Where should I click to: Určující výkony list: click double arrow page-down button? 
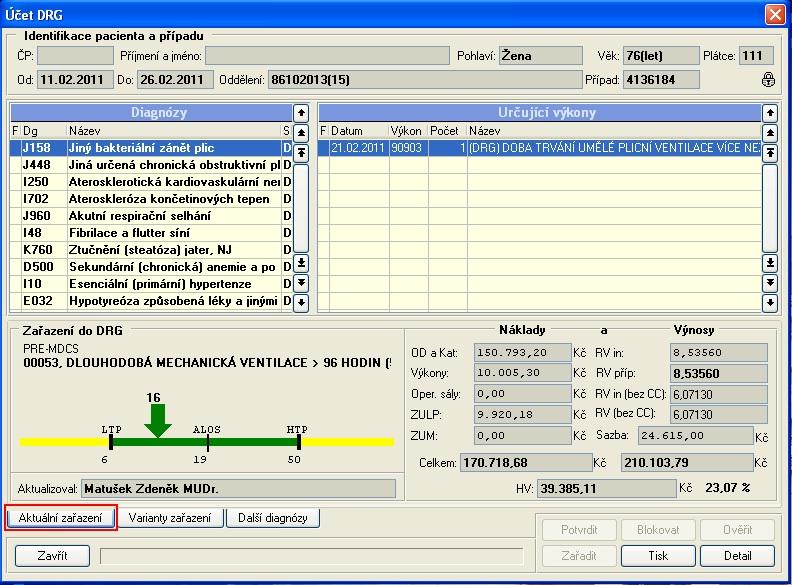(770, 282)
